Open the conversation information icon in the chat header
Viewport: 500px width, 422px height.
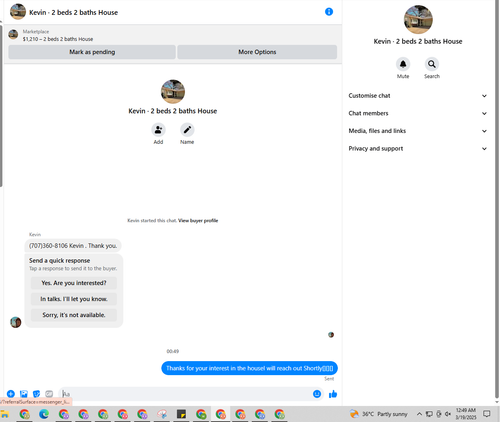tap(329, 12)
